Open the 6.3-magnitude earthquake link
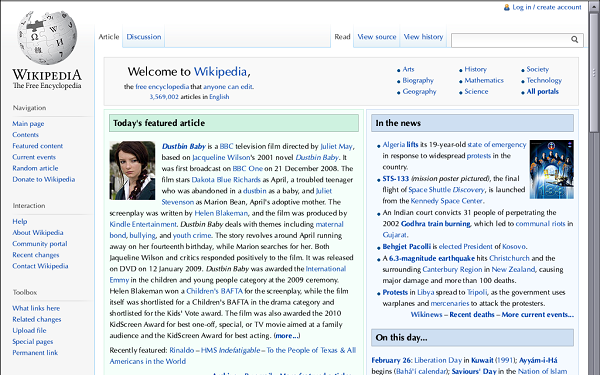 tap(432, 258)
